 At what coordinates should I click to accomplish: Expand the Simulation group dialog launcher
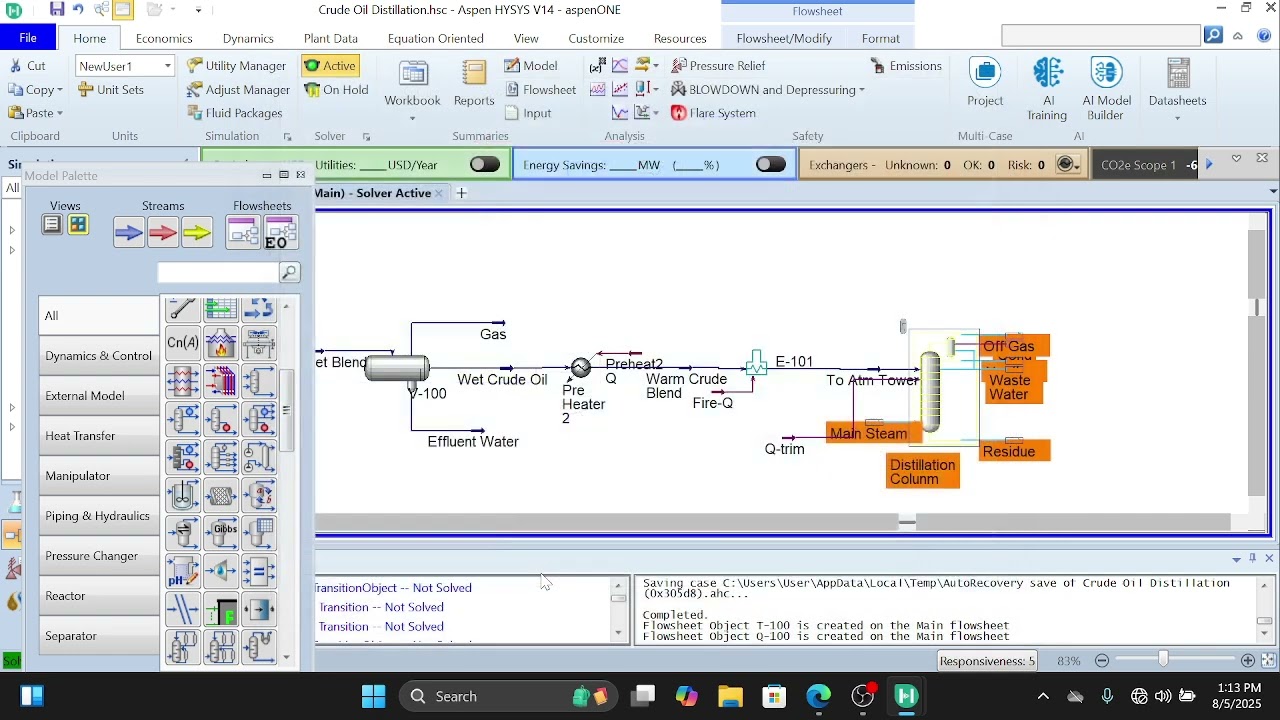[287, 137]
